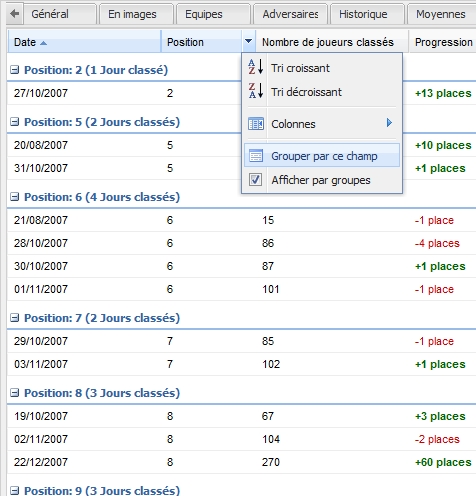Image resolution: width=476 pixels, height=496 pixels.
Task: Open the Position column dropdown arrow
Action: coord(248,41)
